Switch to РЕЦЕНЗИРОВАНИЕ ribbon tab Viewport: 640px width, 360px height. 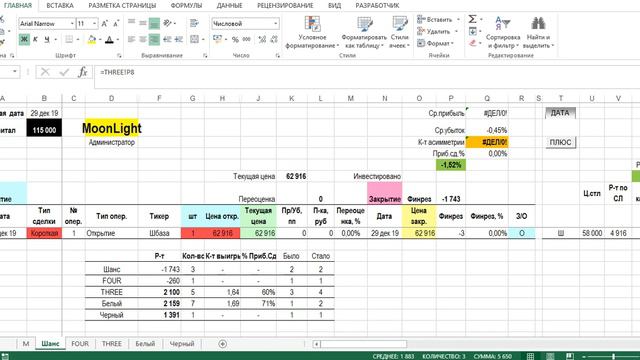click(x=285, y=5)
